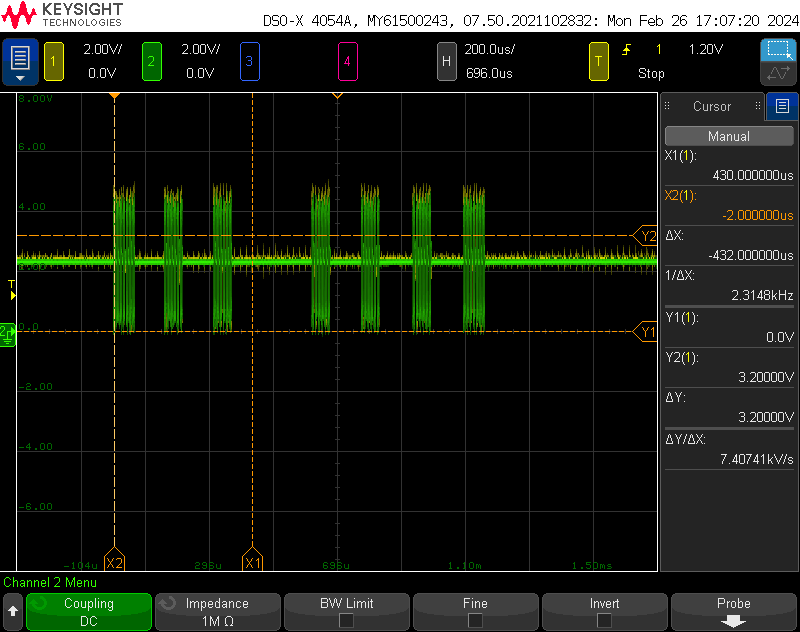Click the trigger level T marker at left

[x=12, y=289]
